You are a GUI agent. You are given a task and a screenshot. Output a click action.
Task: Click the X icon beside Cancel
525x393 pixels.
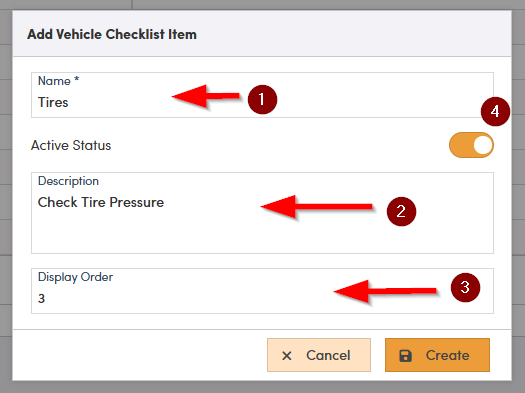287,356
